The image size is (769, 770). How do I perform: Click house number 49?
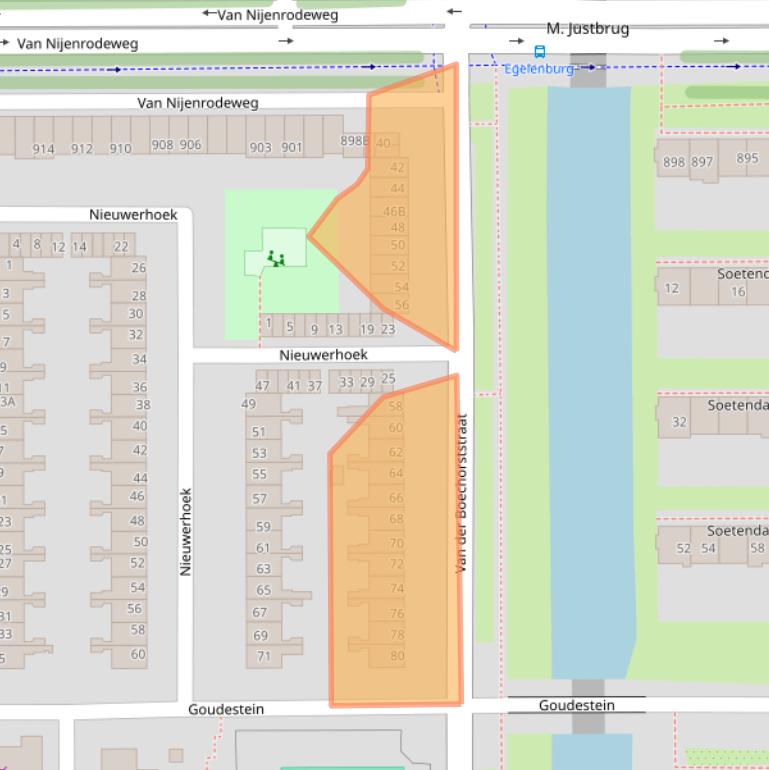pyautogui.click(x=248, y=404)
